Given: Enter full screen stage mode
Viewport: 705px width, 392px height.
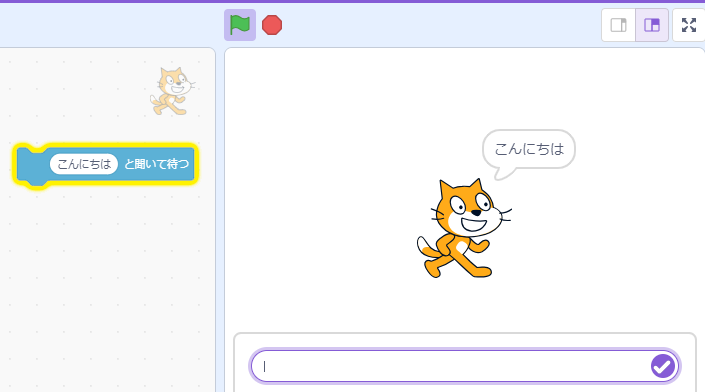Looking at the screenshot, I should tap(688, 25).
